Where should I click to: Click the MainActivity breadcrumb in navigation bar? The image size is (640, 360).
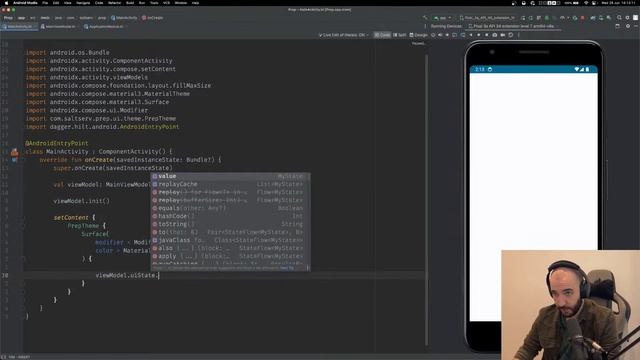[x=124, y=18]
